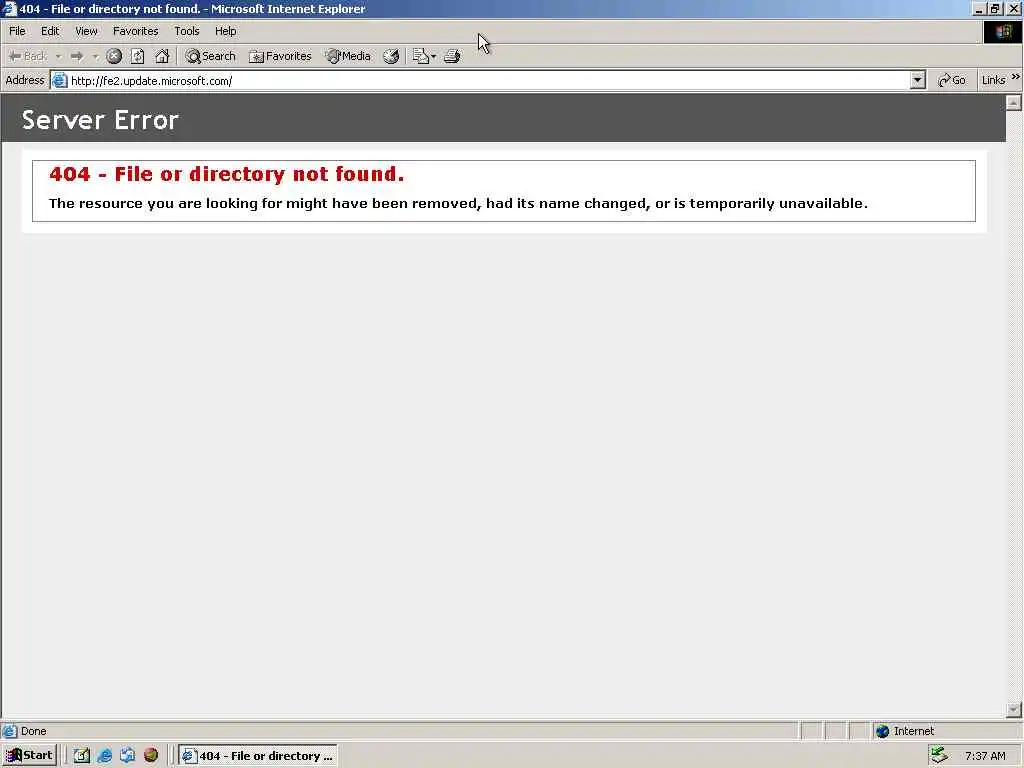1024x768 pixels.
Task: Open the Start menu
Action: point(29,756)
